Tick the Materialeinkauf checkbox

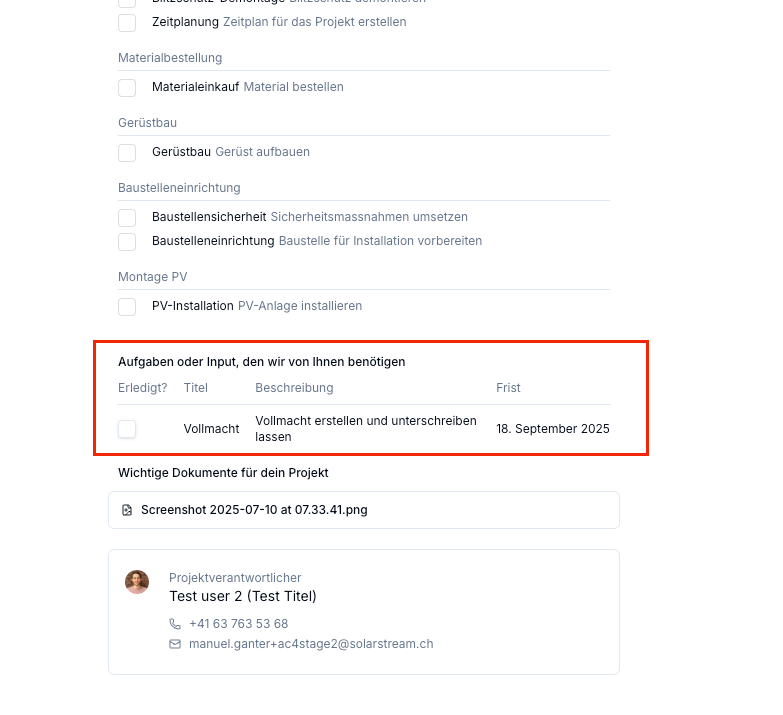click(x=127, y=87)
